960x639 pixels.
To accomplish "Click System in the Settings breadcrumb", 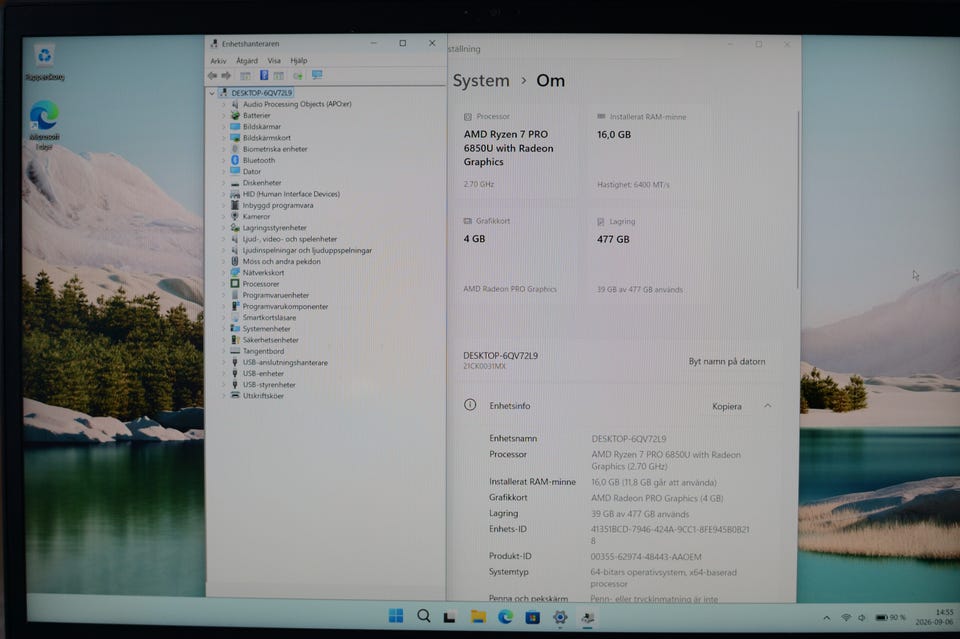I will [x=481, y=81].
